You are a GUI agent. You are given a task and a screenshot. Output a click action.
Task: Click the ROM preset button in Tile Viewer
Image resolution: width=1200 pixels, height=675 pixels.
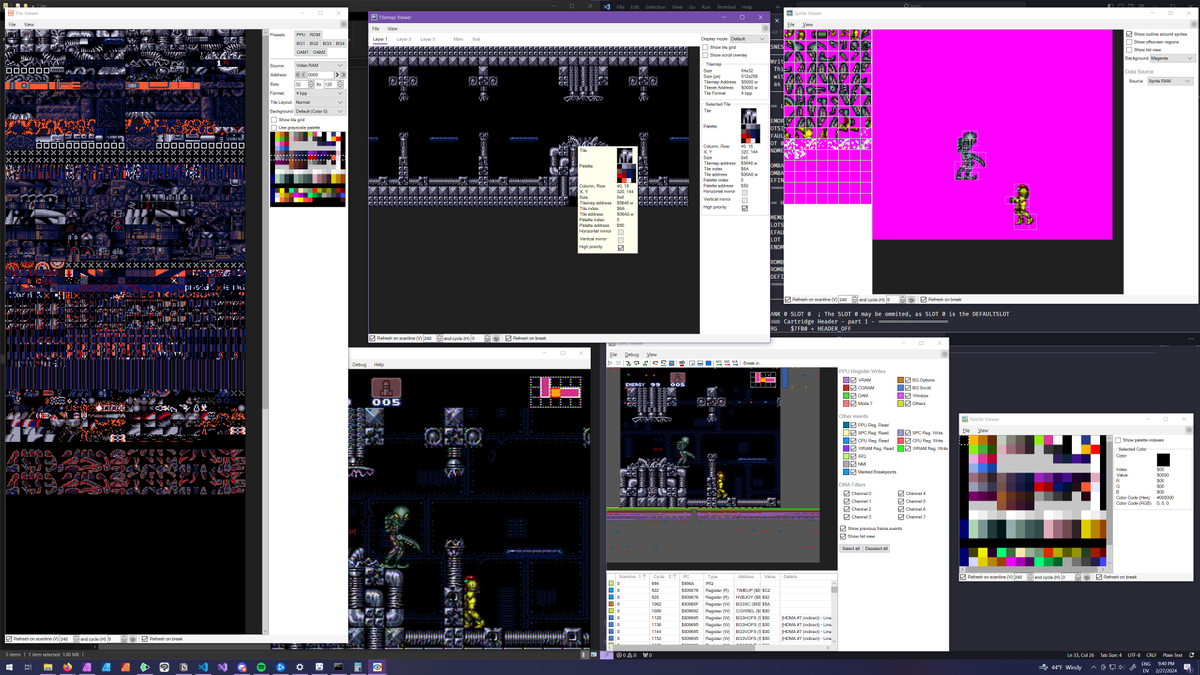[315, 35]
